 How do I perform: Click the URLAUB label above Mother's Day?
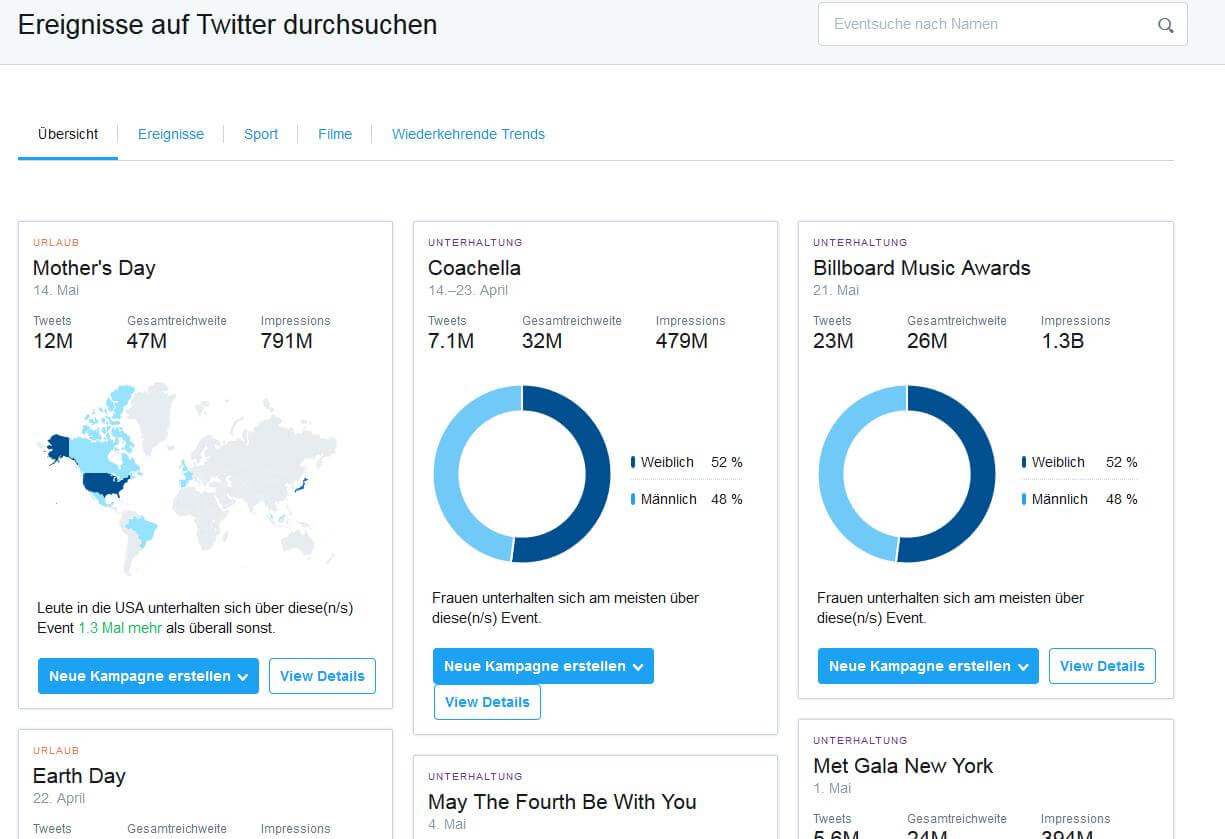pyautogui.click(x=56, y=242)
